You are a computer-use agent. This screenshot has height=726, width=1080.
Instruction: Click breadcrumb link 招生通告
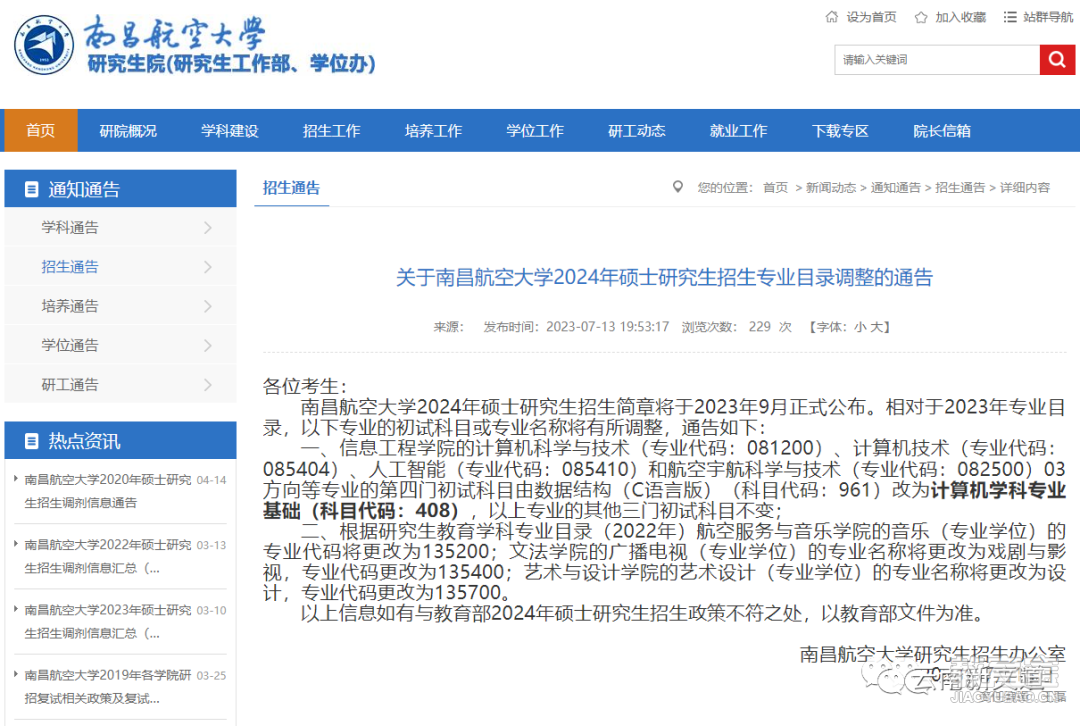[x=960, y=187]
